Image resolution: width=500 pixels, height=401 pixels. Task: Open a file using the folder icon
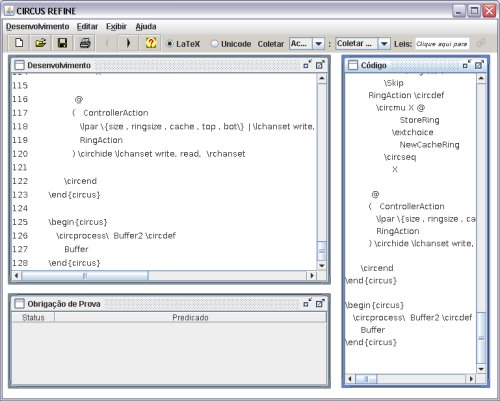point(40,43)
